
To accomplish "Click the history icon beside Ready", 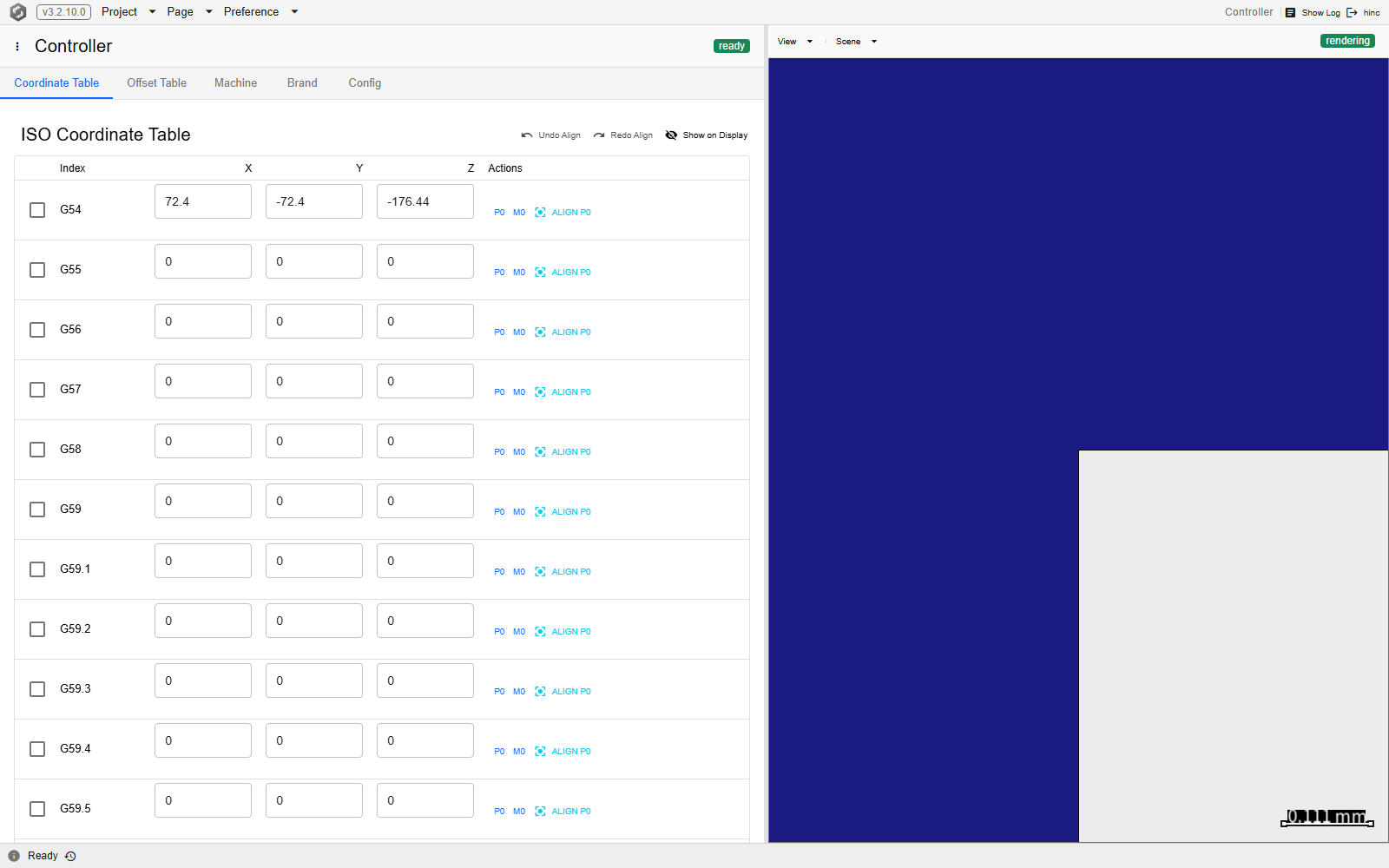I will point(70,856).
